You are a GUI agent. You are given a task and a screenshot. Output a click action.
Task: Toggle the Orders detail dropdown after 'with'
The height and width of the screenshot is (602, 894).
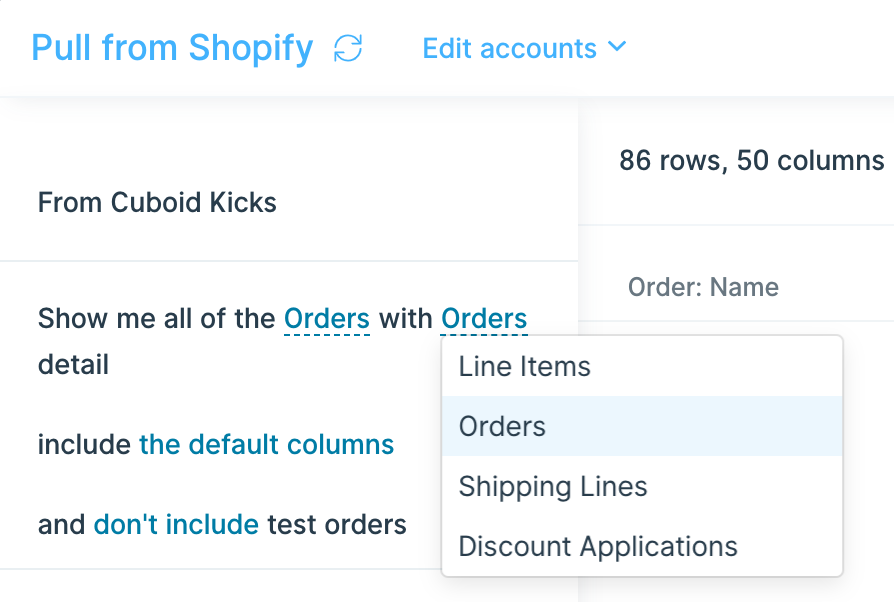(484, 319)
